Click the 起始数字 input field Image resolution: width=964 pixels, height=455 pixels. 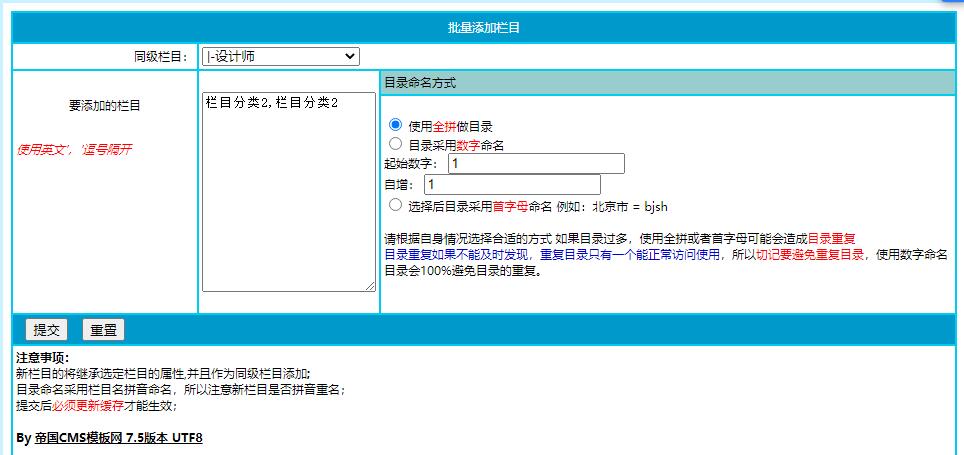pyautogui.click(x=536, y=163)
